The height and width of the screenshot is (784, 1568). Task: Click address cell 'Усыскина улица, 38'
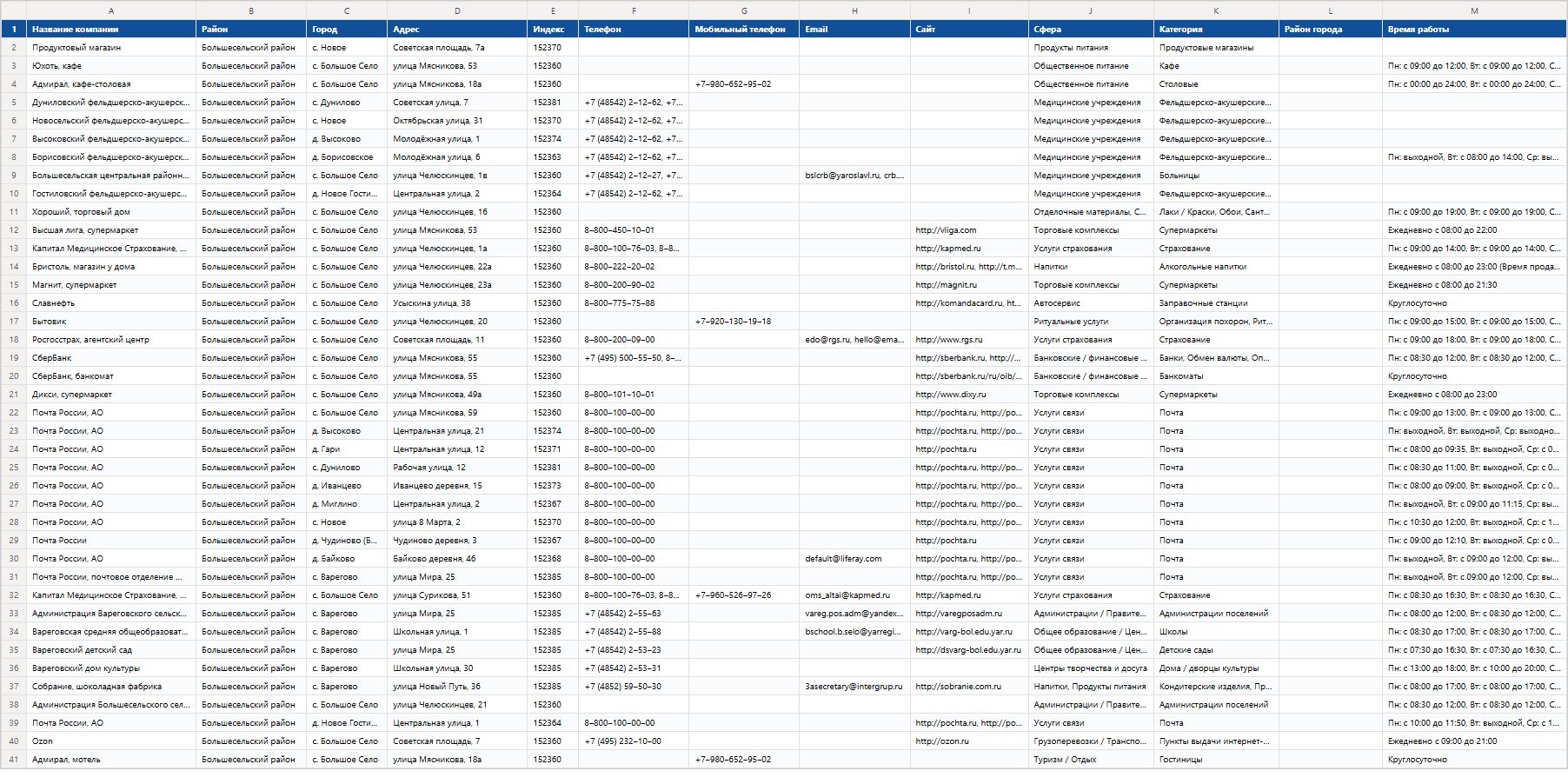[457, 303]
